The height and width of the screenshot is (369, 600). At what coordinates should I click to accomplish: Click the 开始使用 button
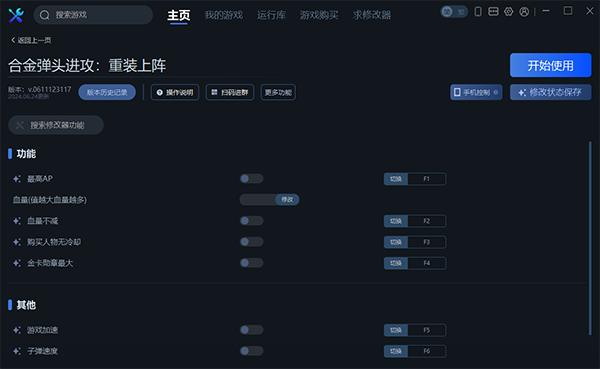(x=551, y=65)
